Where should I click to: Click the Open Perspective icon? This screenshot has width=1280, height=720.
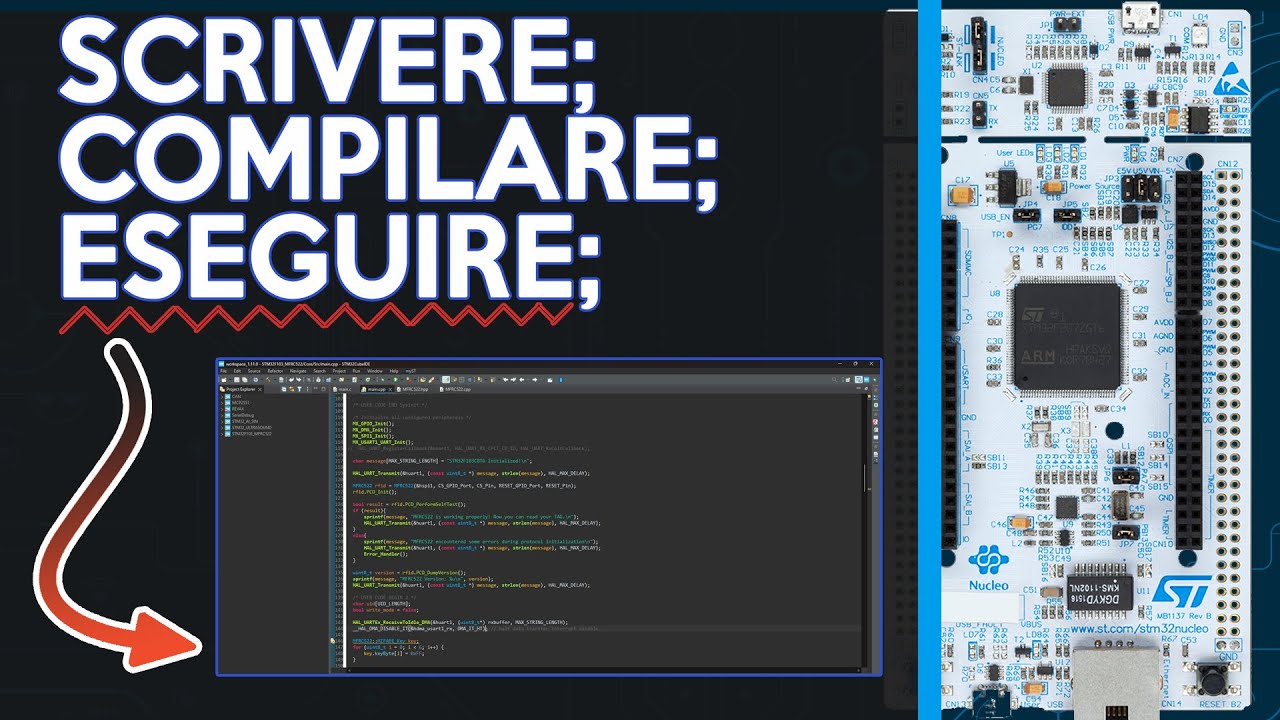click(x=848, y=380)
